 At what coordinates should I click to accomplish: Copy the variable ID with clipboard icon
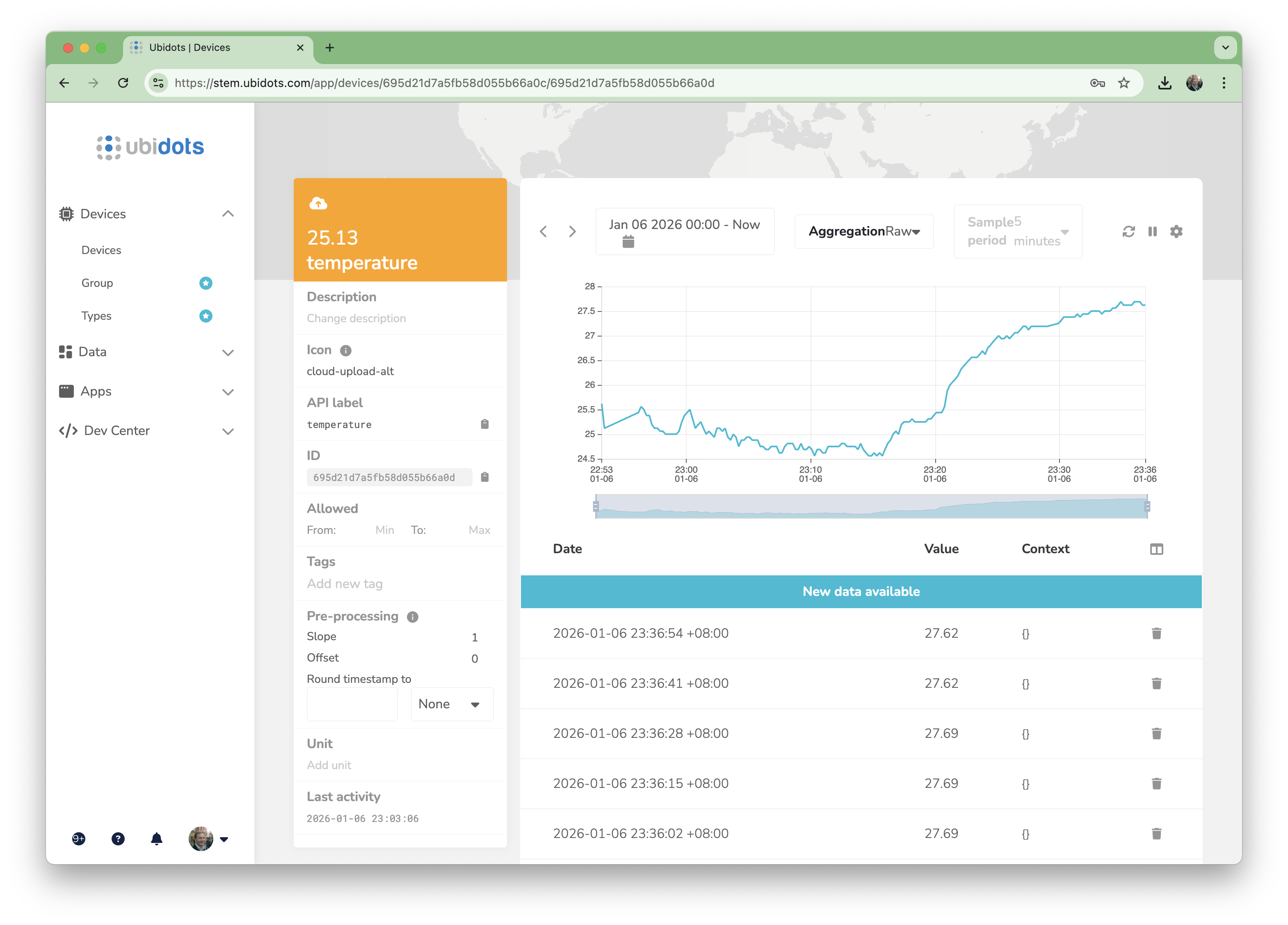point(484,477)
